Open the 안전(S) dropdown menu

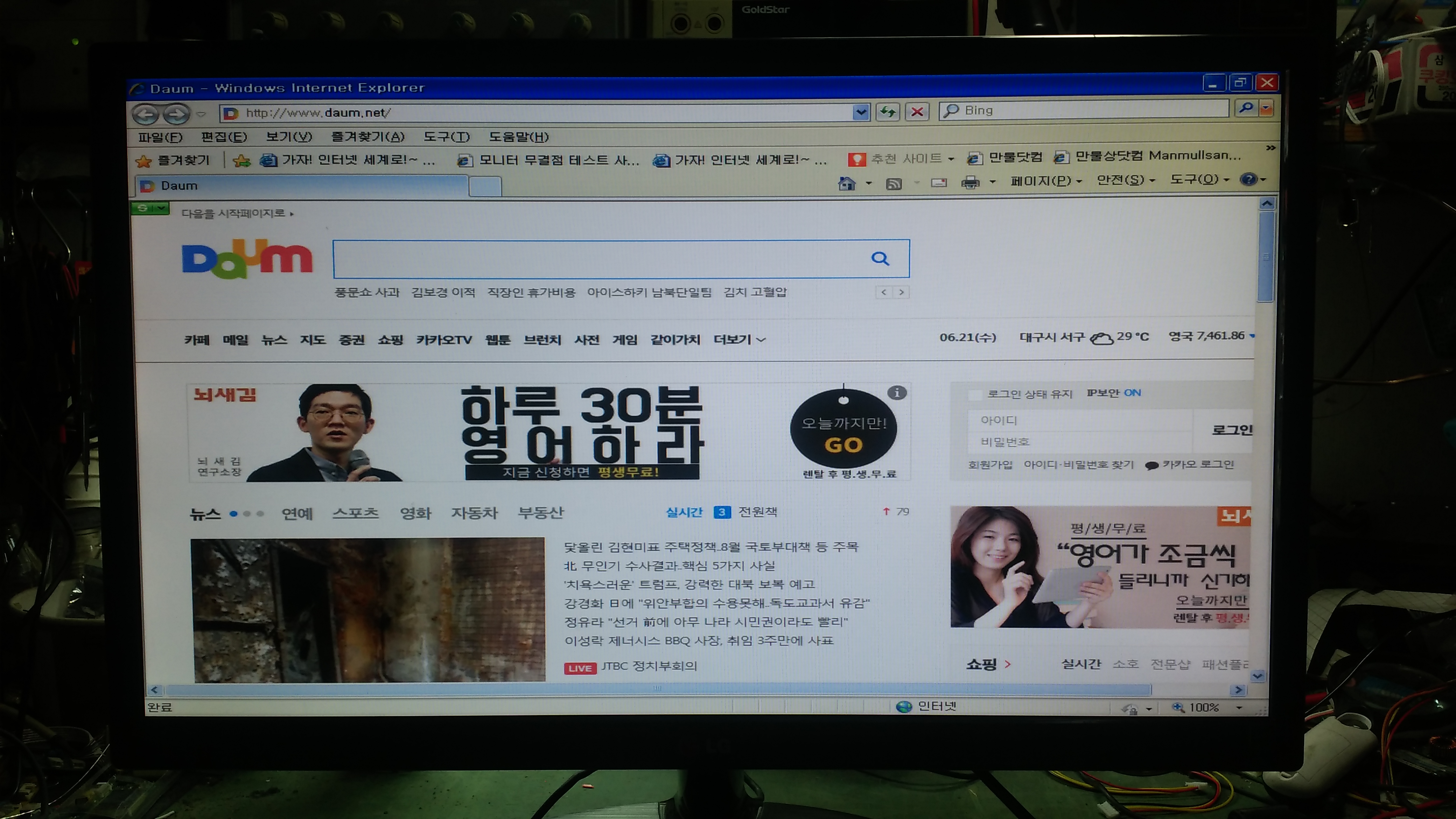(1126, 180)
